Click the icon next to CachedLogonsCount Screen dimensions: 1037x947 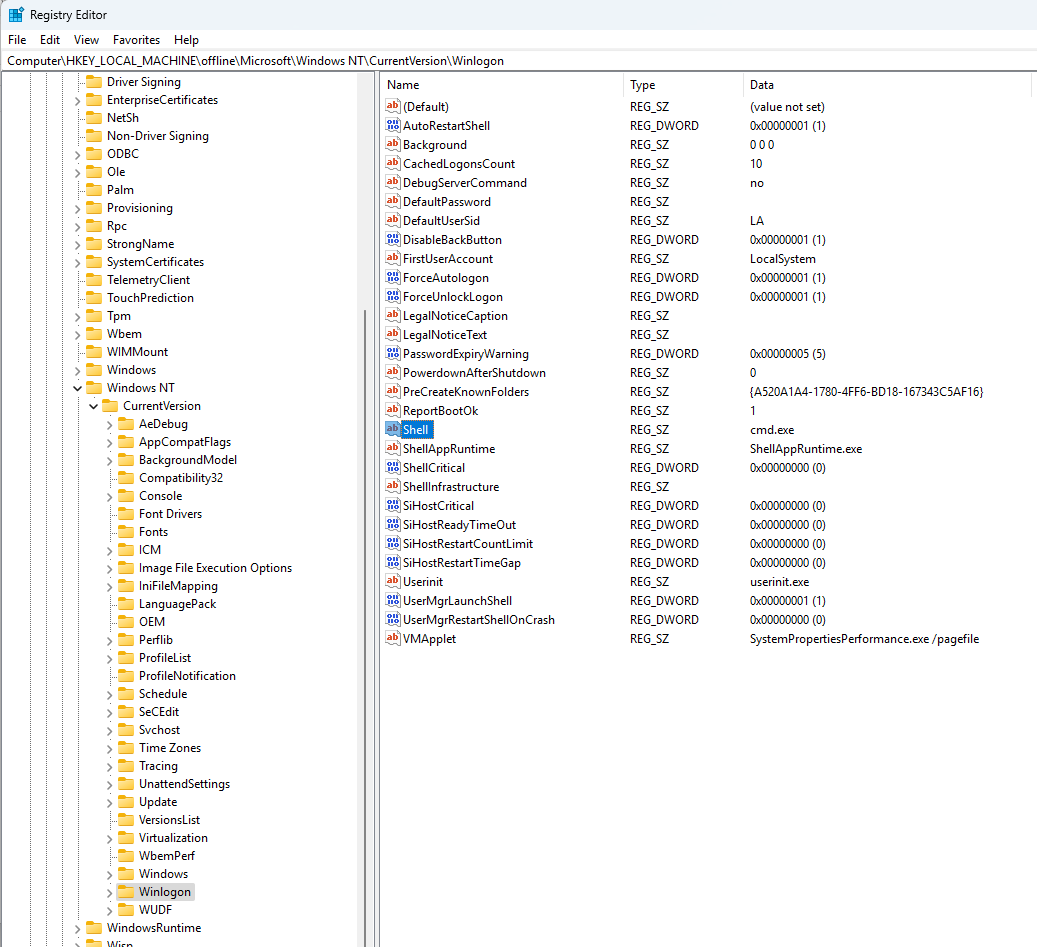click(393, 163)
